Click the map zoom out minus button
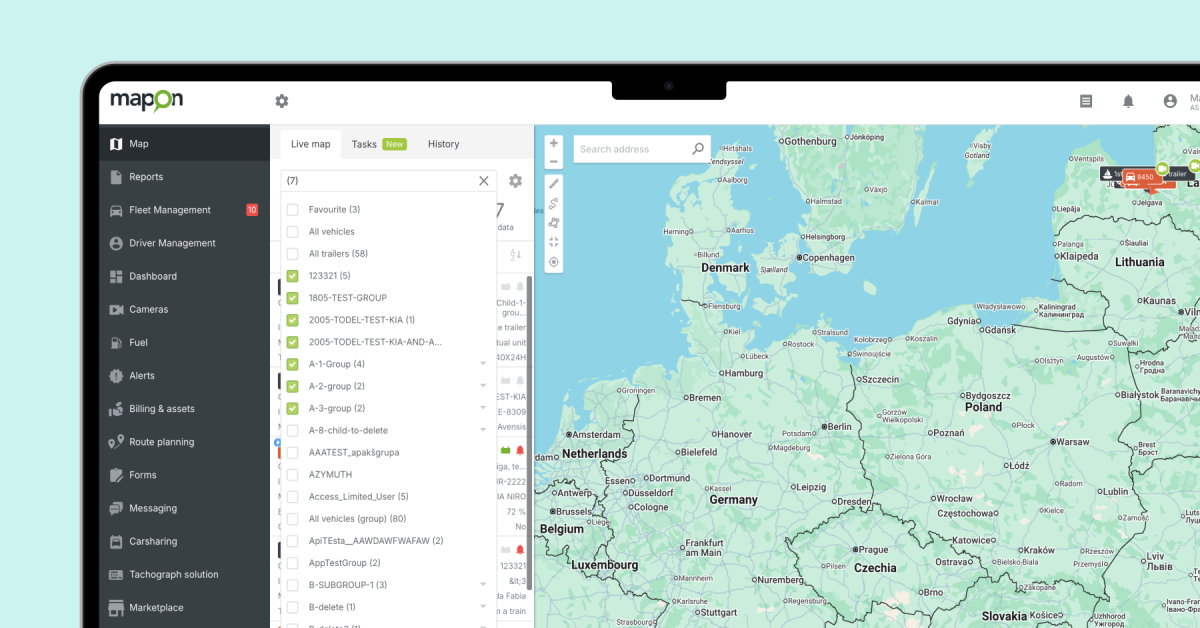Screen dimensions: 1200x628 (554, 162)
